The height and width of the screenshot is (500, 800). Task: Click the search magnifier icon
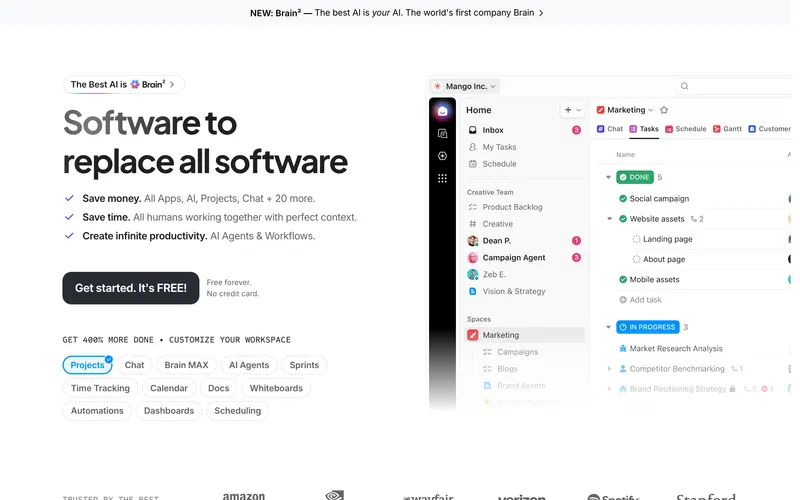pos(685,86)
